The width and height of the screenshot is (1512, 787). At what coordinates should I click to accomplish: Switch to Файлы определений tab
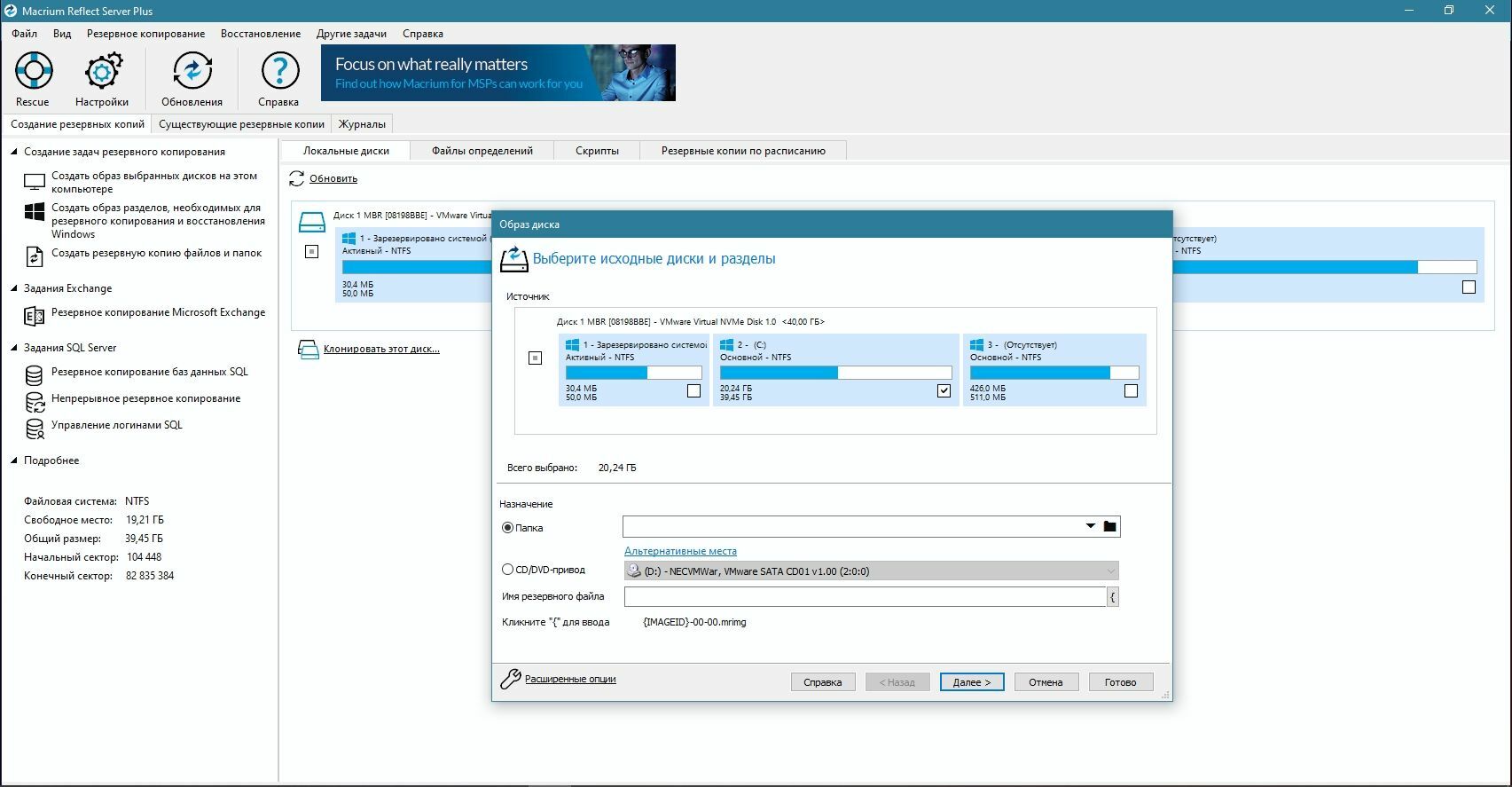[x=482, y=151]
